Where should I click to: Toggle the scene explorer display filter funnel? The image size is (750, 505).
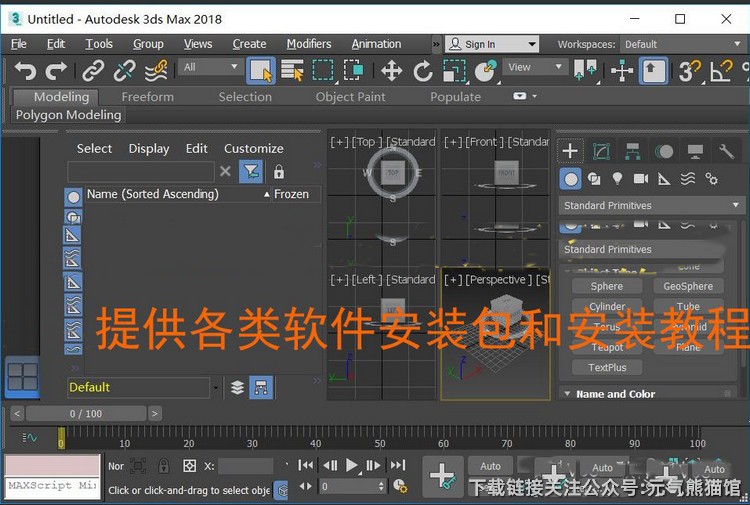click(x=251, y=172)
